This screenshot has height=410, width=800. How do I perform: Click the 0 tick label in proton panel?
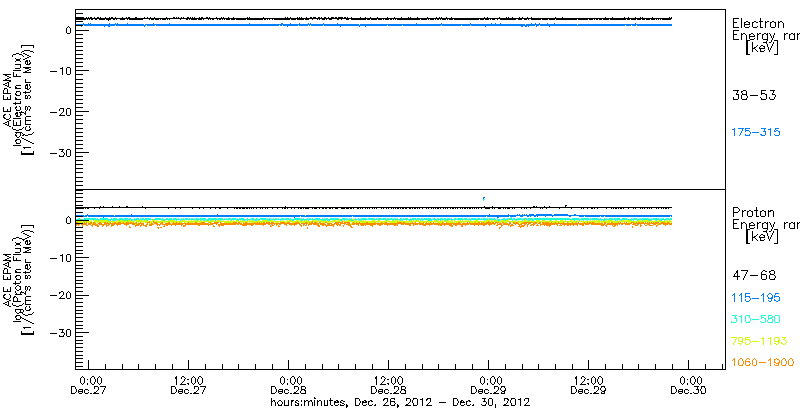coord(66,221)
